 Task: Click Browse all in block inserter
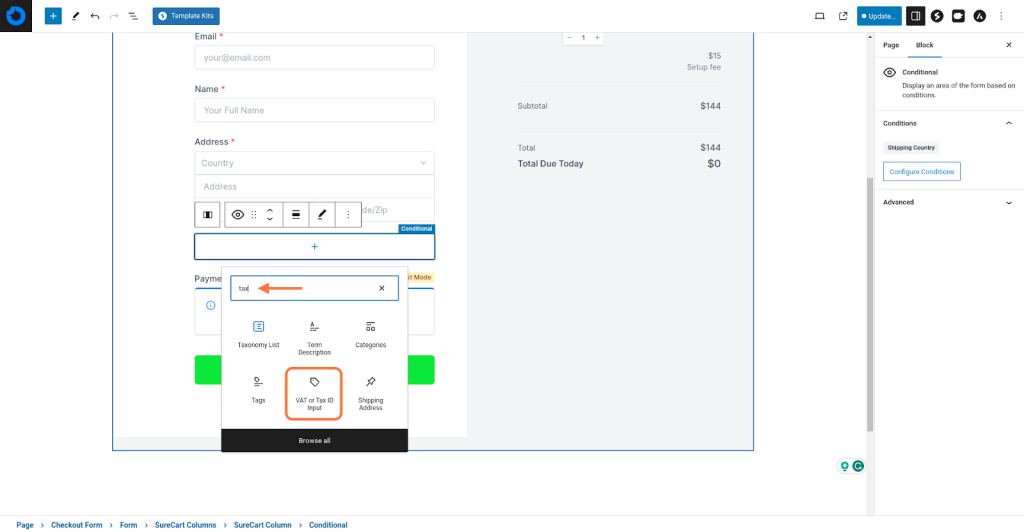[x=314, y=440]
